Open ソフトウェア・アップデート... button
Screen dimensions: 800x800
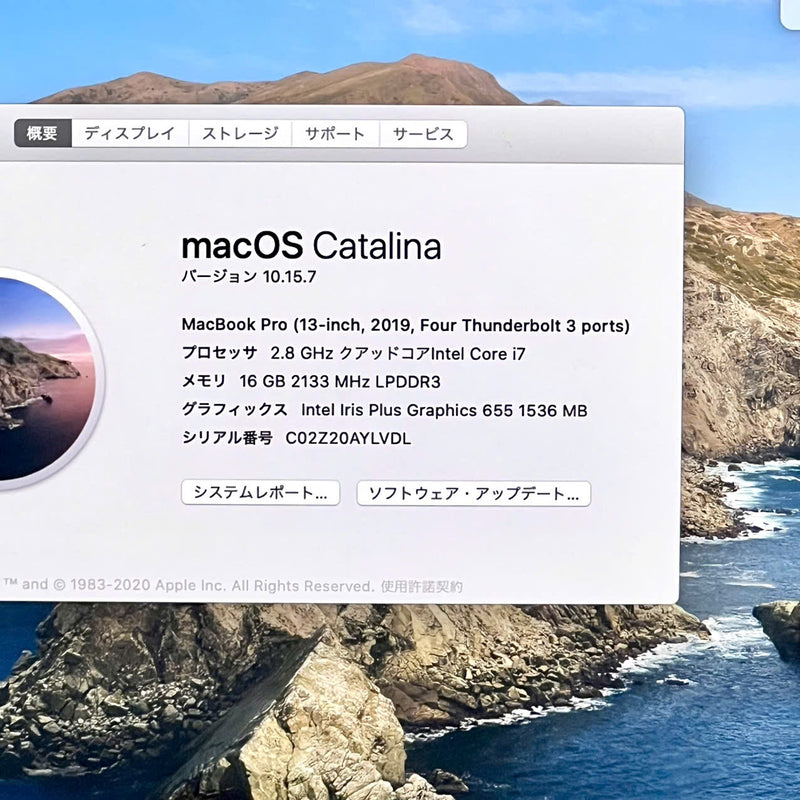pos(473,493)
